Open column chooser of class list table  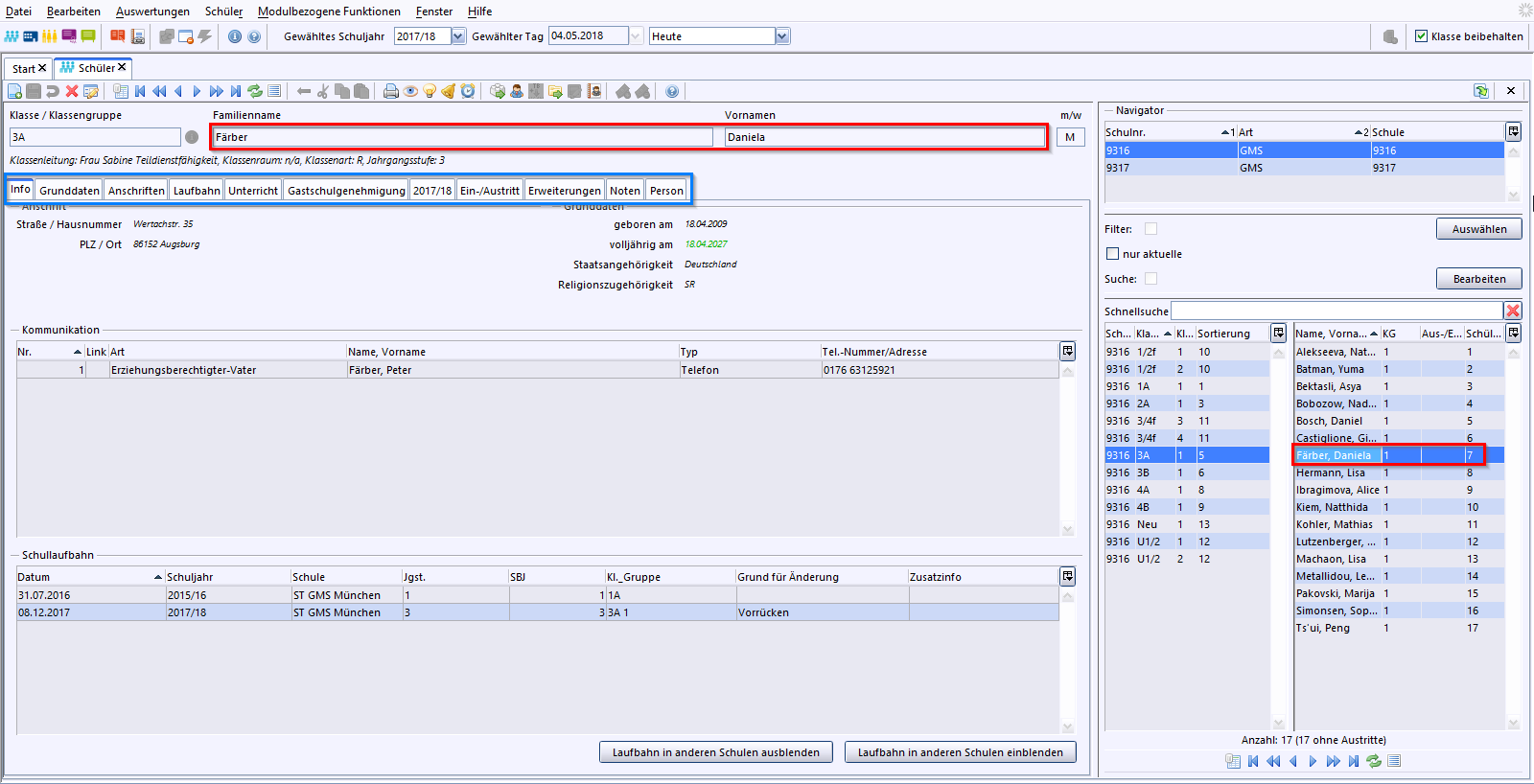1278,334
